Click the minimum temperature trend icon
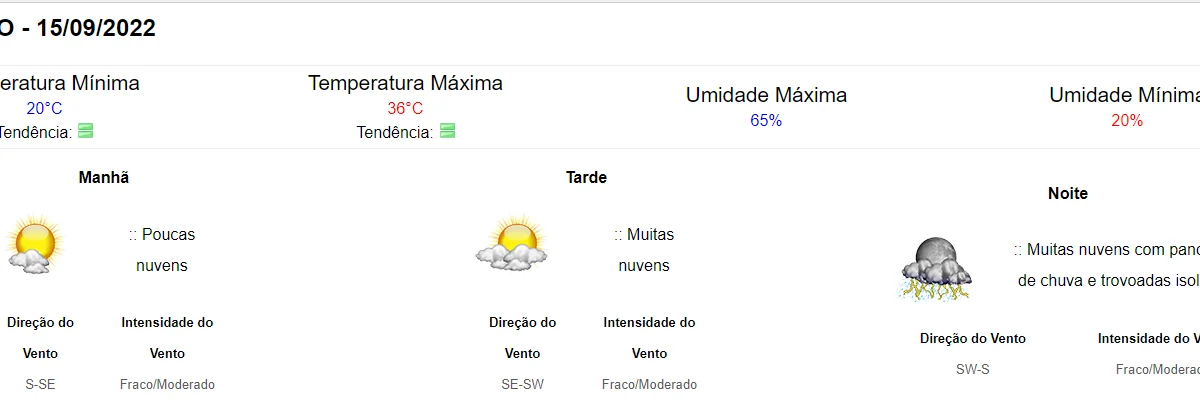Viewport: 1200px width, 413px height. pyautogui.click(x=85, y=131)
